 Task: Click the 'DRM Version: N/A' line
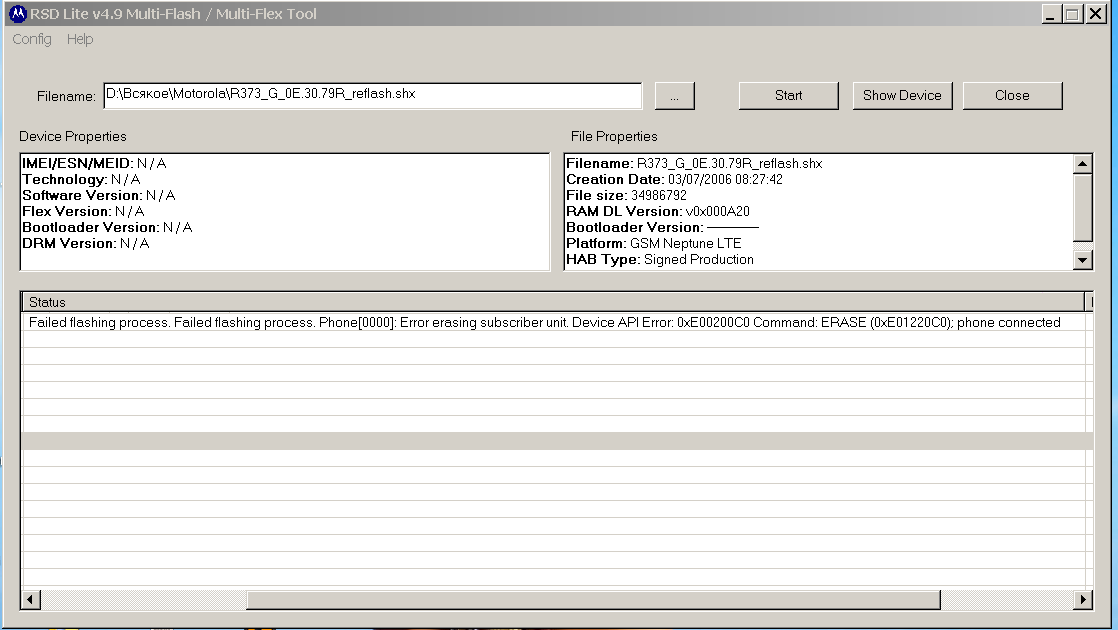coord(86,244)
